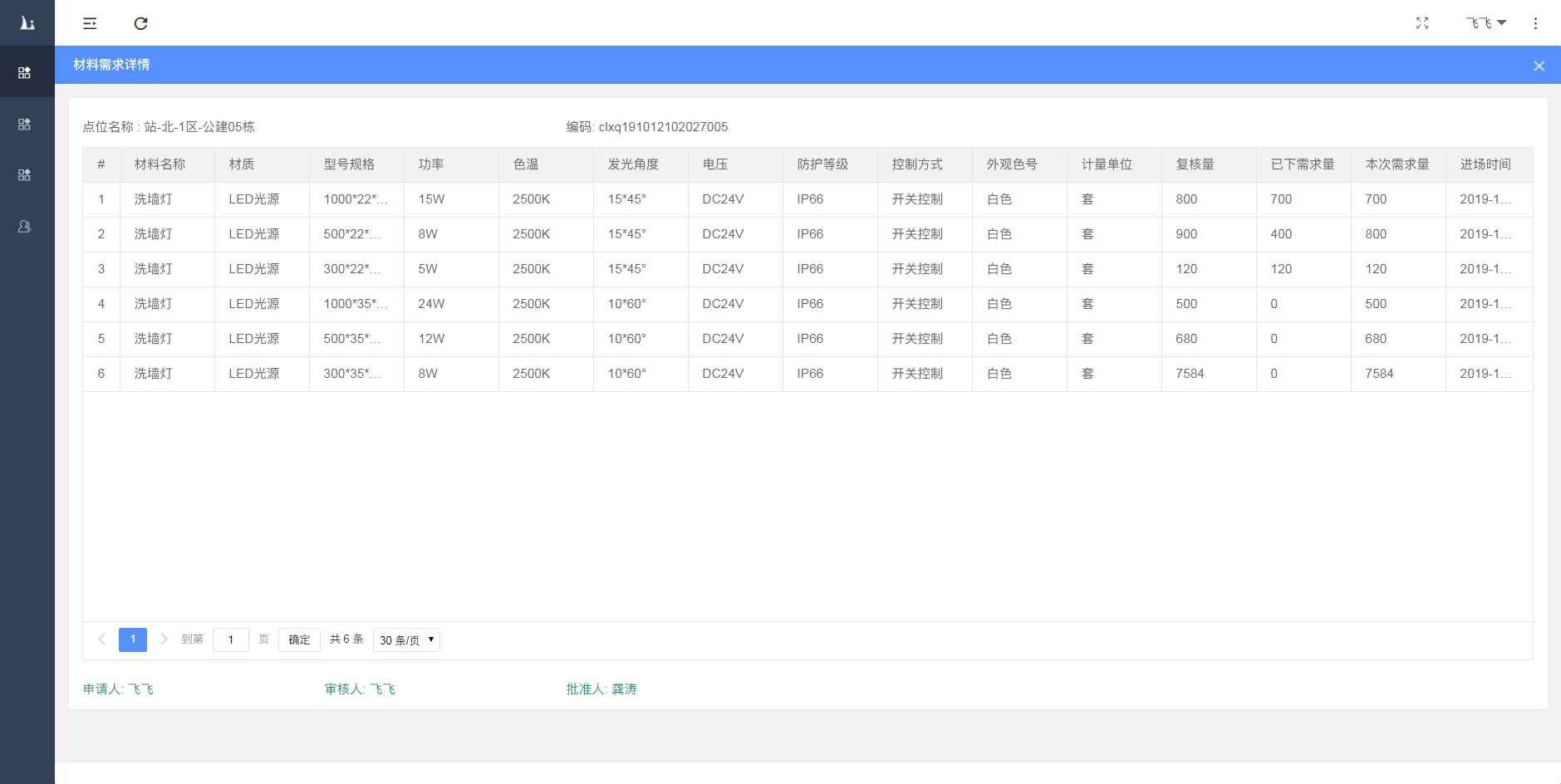Open the vertical more-options menu
This screenshot has height=784, width=1561.
point(1535,23)
